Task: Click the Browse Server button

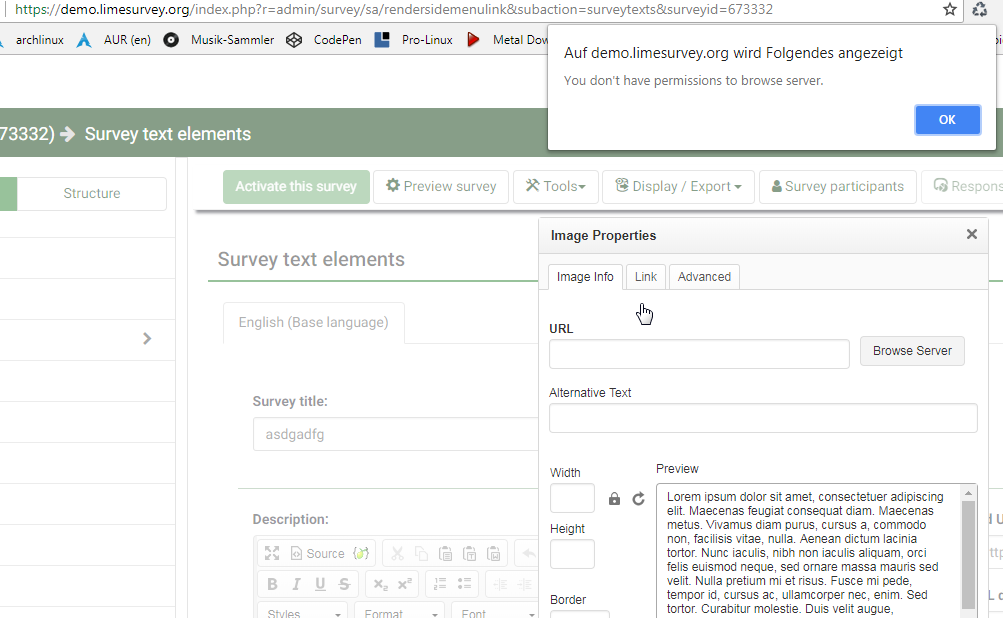Action: [x=912, y=351]
